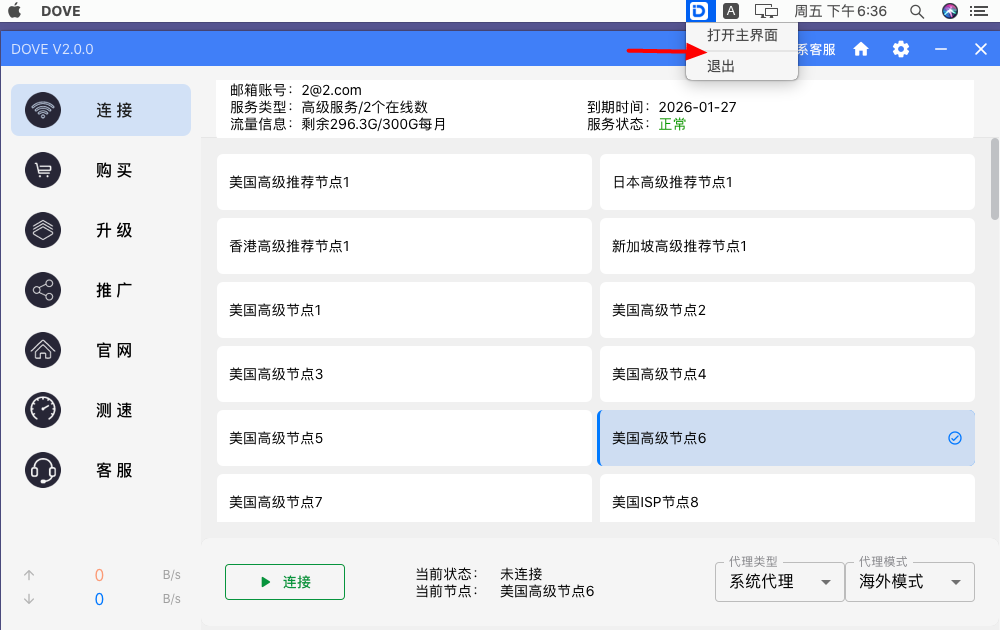Viewport: 1000px width, 630px height.
Task: Select the 新加坡高级推荐节点1 node
Action: [786, 246]
